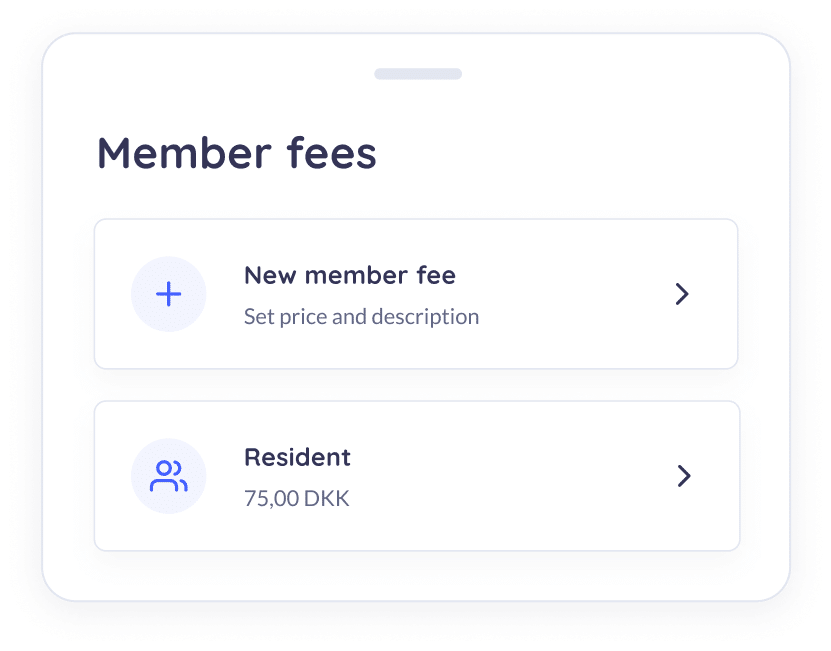831x651 pixels.
Task: Click the Member fees heading
Action: pos(237,154)
